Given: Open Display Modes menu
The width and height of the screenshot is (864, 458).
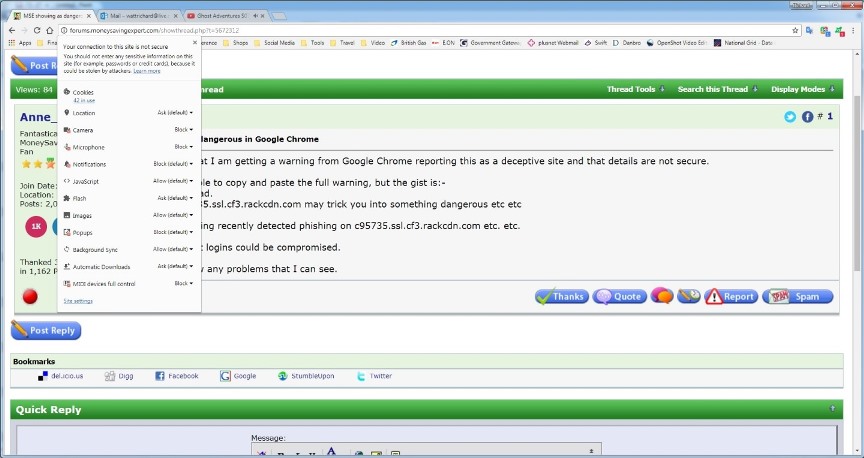Looking at the screenshot, I should point(802,89).
